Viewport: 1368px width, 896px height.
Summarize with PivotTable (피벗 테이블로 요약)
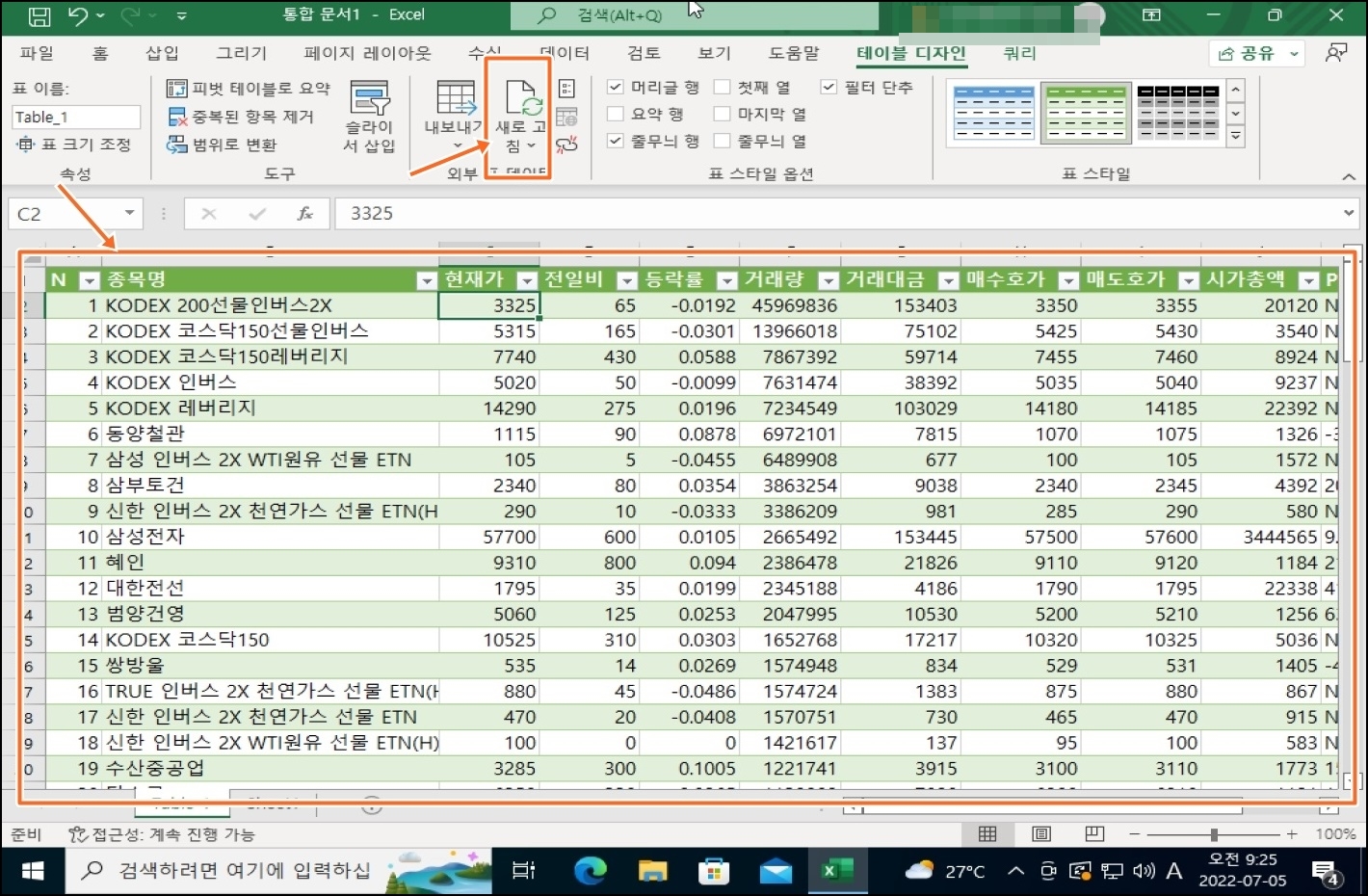(x=249, y=89)
